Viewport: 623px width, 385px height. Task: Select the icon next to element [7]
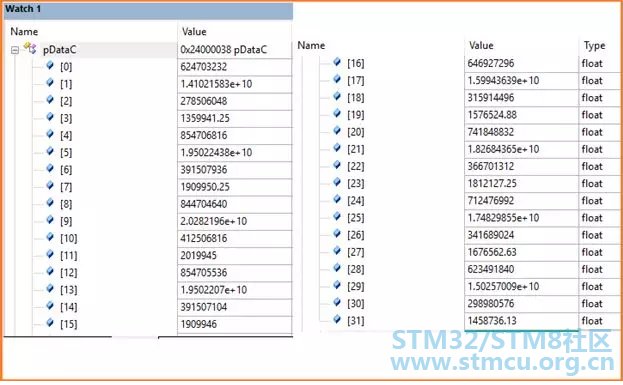50,185
